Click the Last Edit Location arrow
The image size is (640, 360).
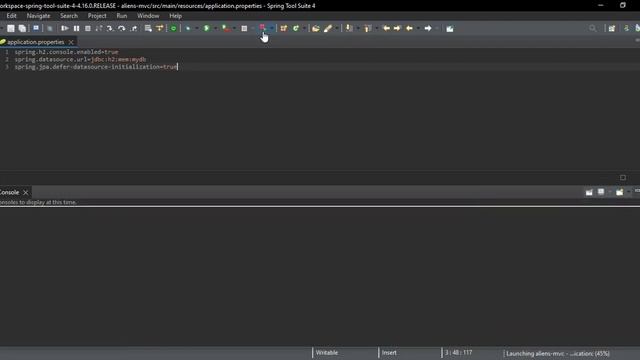click(386, 28)
